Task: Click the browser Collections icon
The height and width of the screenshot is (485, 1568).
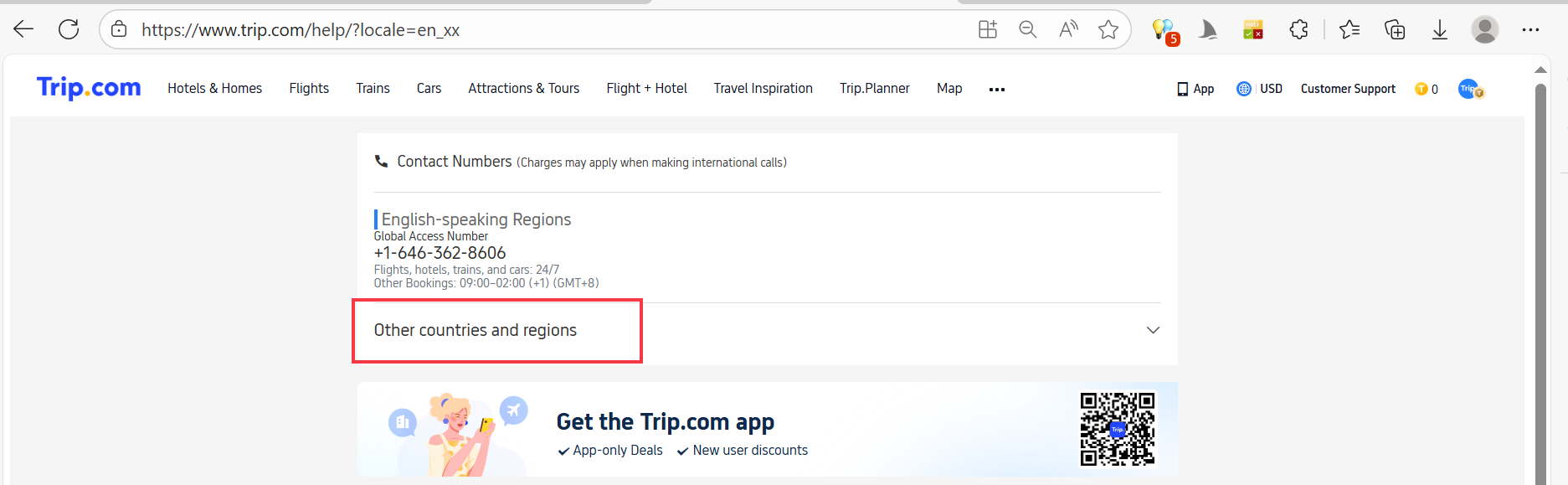Action: click(x=1395, y=29)
